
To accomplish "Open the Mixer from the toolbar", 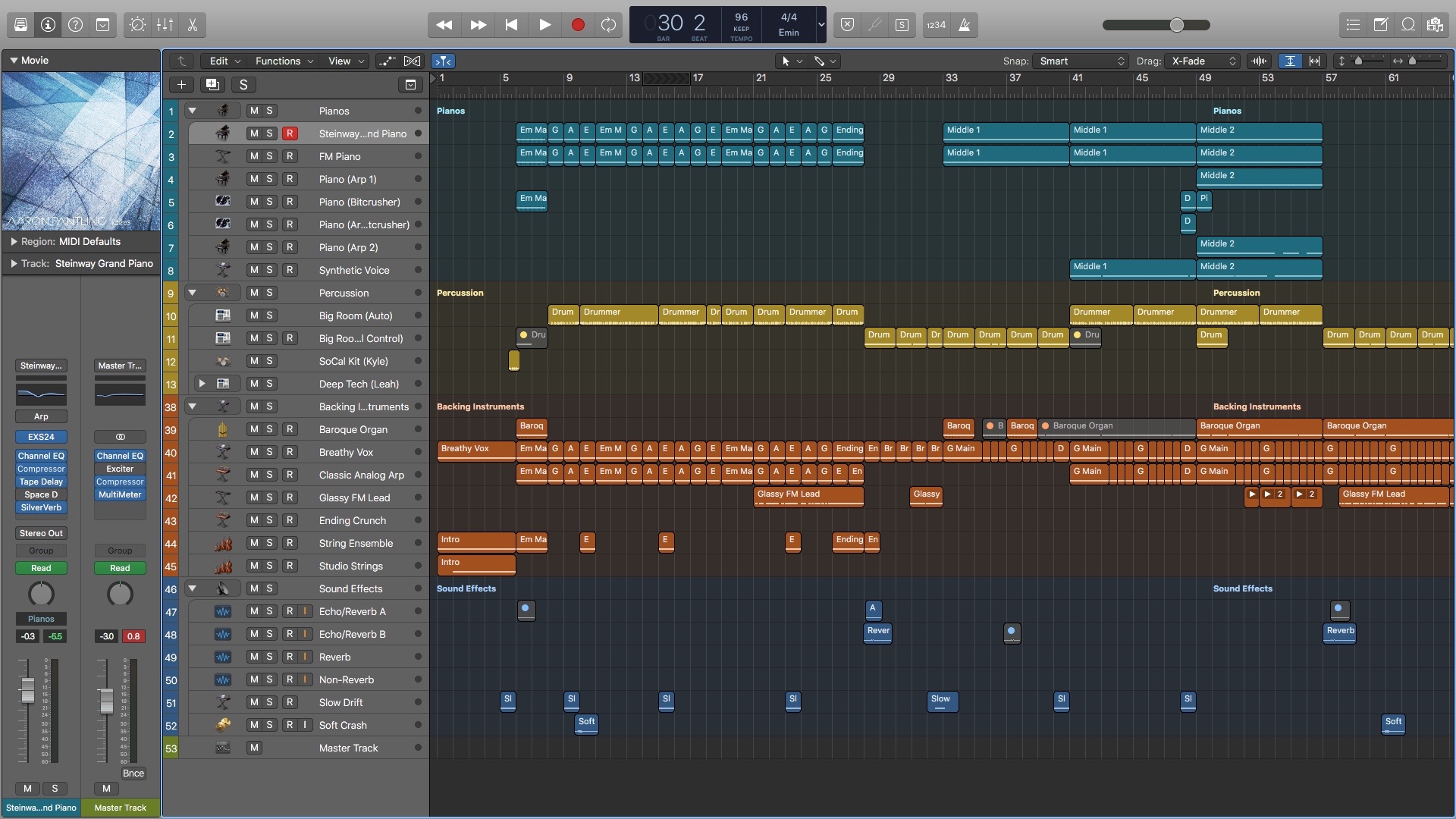I will (165, 25).
